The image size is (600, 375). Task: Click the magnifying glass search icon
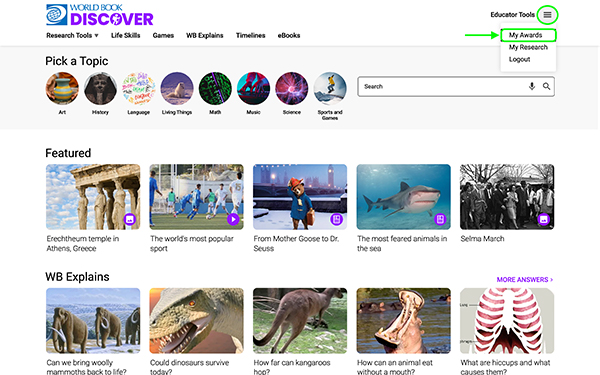tap(546, 86)
